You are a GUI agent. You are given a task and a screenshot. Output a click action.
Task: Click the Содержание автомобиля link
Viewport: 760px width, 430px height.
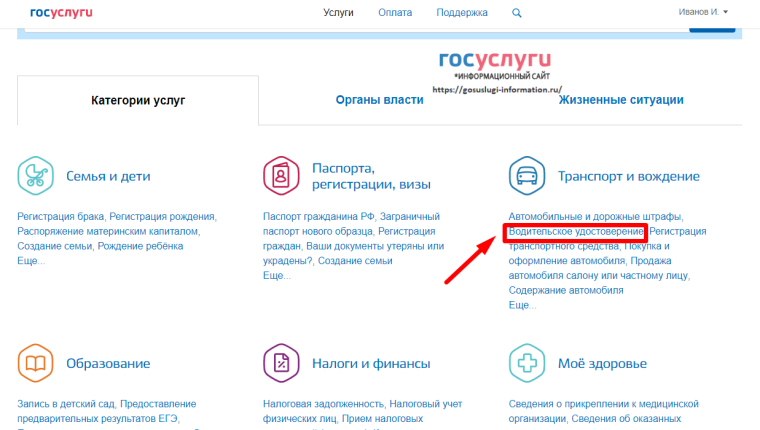566,290
